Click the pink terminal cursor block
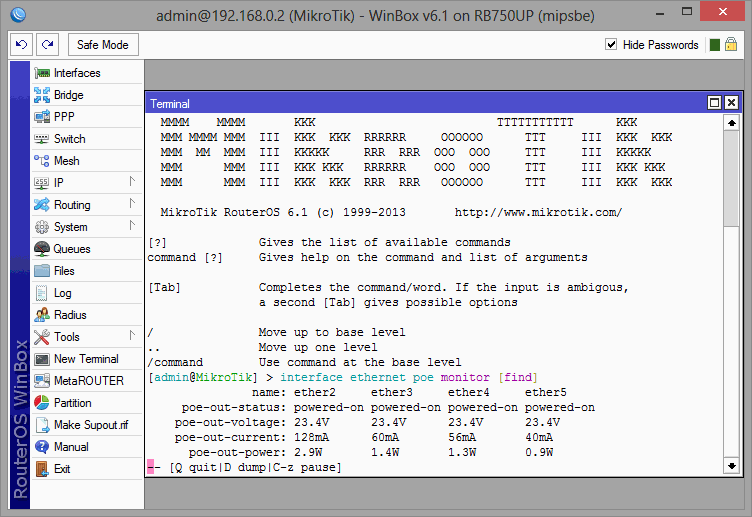The image size is (752, 517). 151,467
